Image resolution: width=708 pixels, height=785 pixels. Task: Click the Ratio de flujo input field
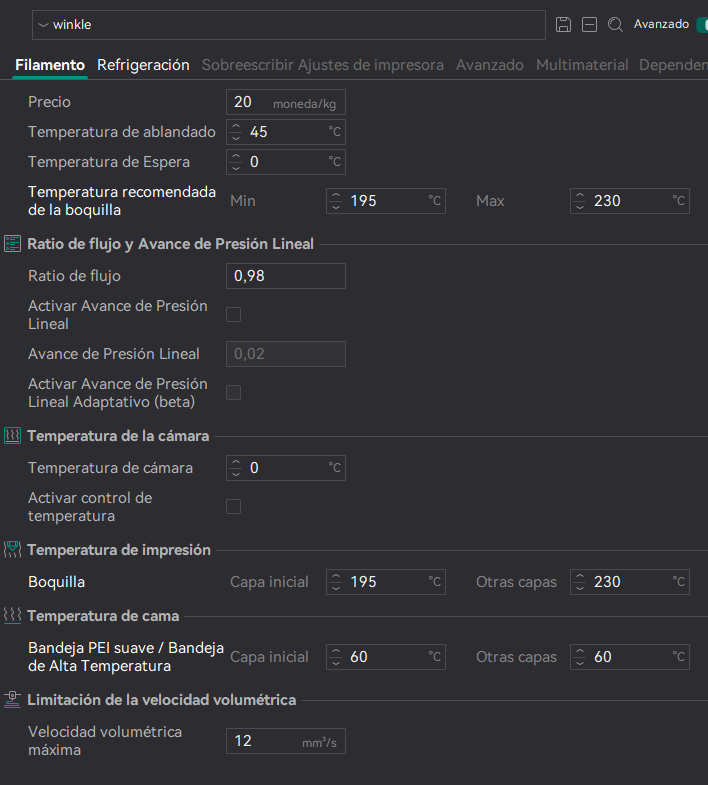pyautogui.click(x=286, y=276)
